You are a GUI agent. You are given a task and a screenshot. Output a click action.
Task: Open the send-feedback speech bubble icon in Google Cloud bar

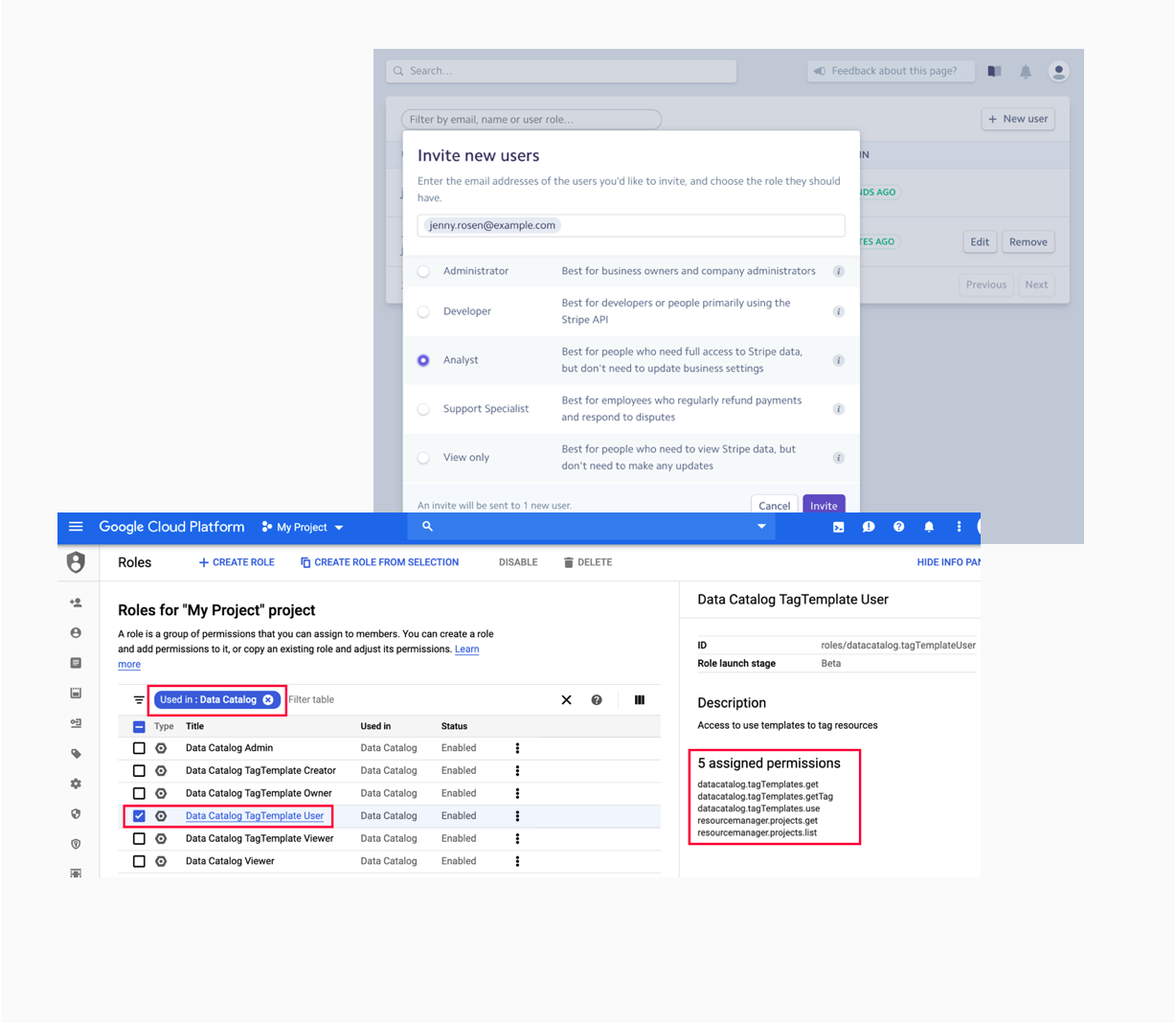868,527
